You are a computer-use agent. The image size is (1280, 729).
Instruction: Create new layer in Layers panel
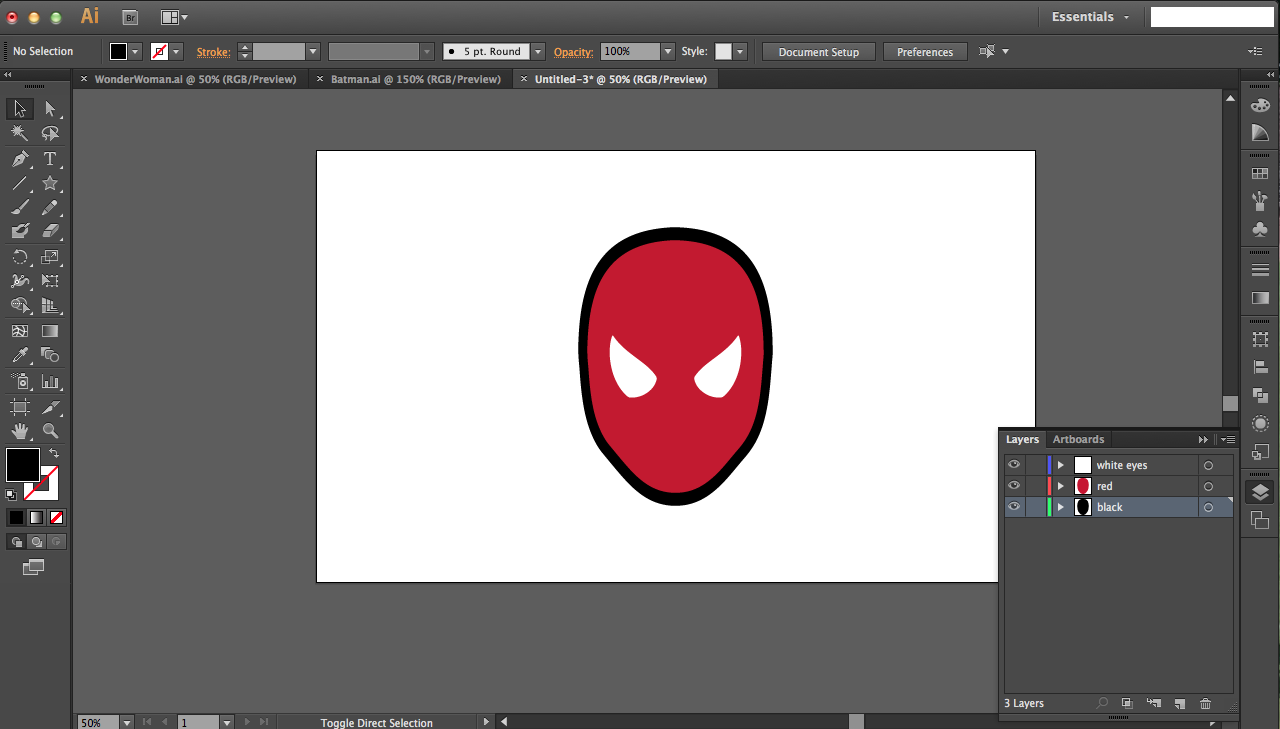[x=1179, y=704]
